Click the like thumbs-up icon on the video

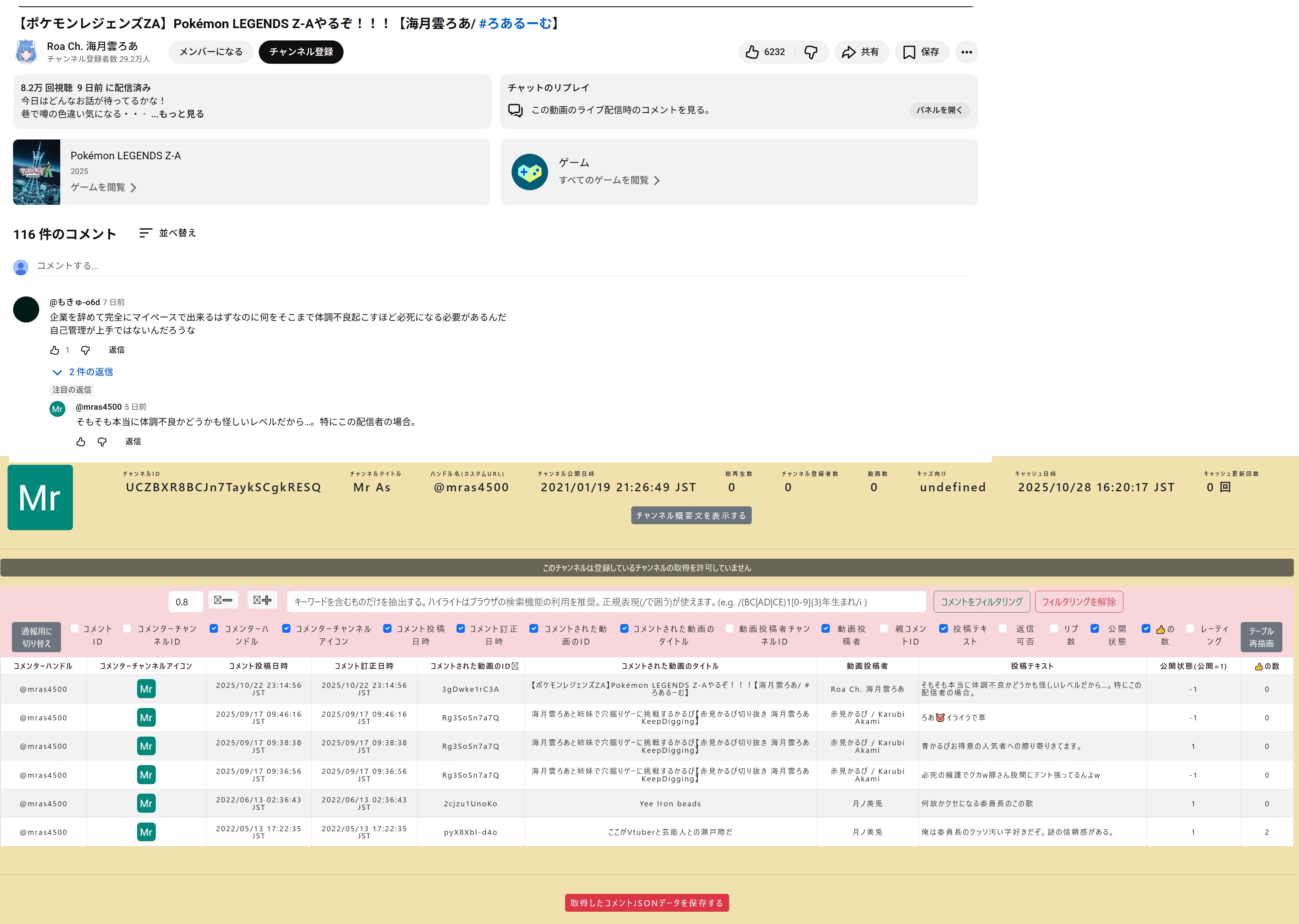pyautogui.click(x=752, y=52)
